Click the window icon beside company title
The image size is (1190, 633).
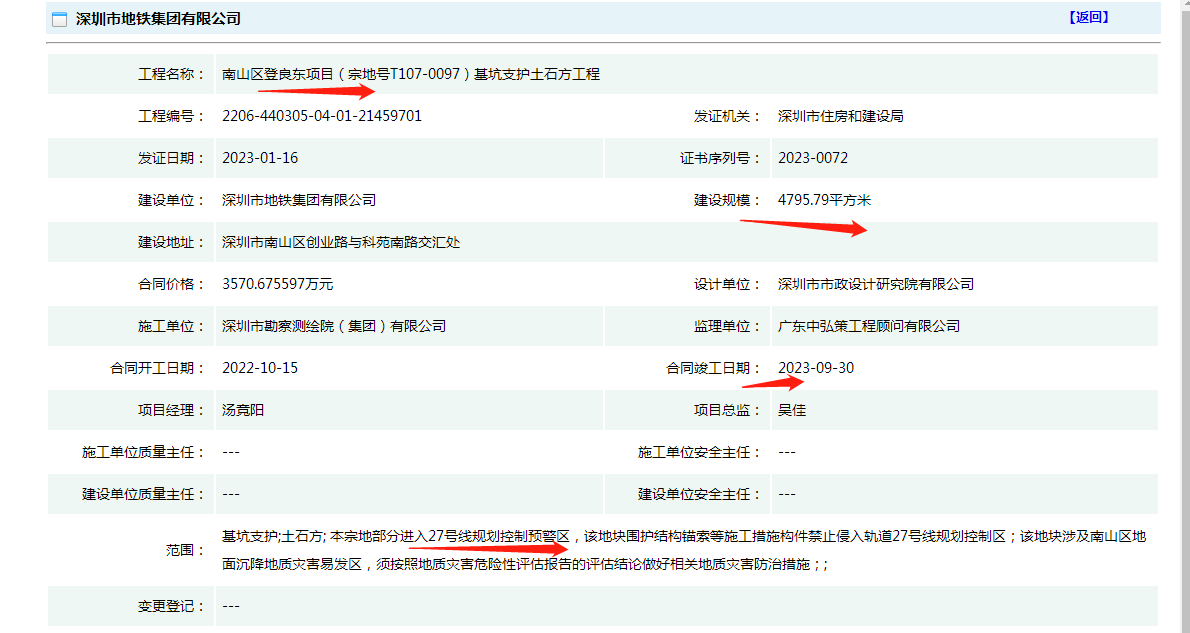[60, 19]
